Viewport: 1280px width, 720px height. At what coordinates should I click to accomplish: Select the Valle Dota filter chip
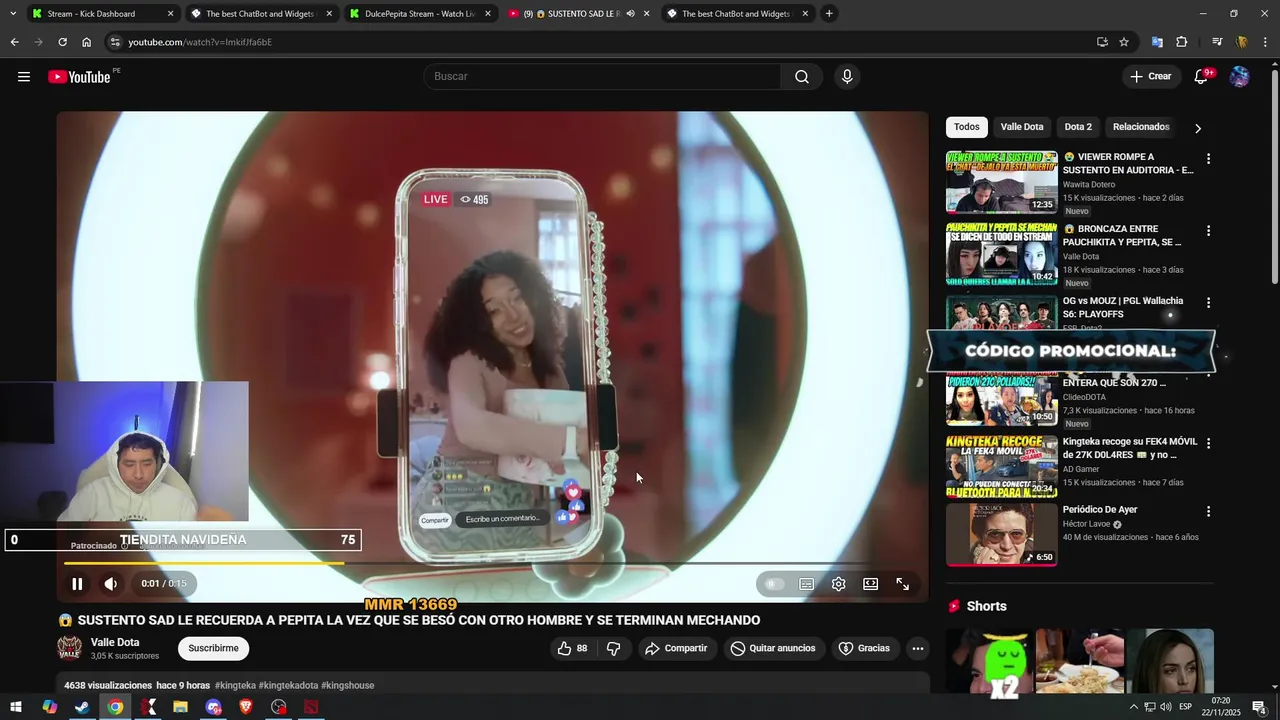[1022, 127]
